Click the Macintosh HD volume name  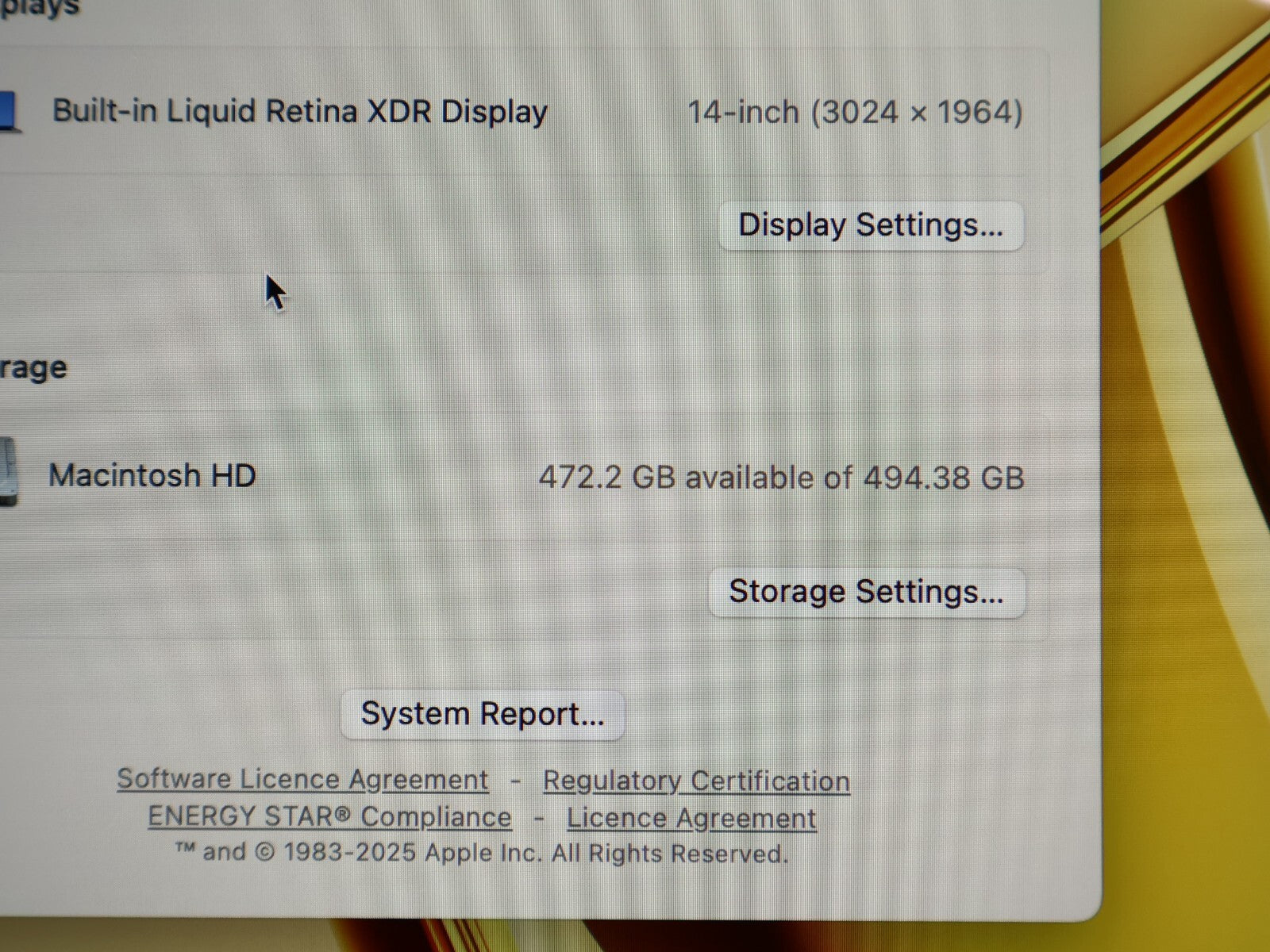[x=152, y=476]
